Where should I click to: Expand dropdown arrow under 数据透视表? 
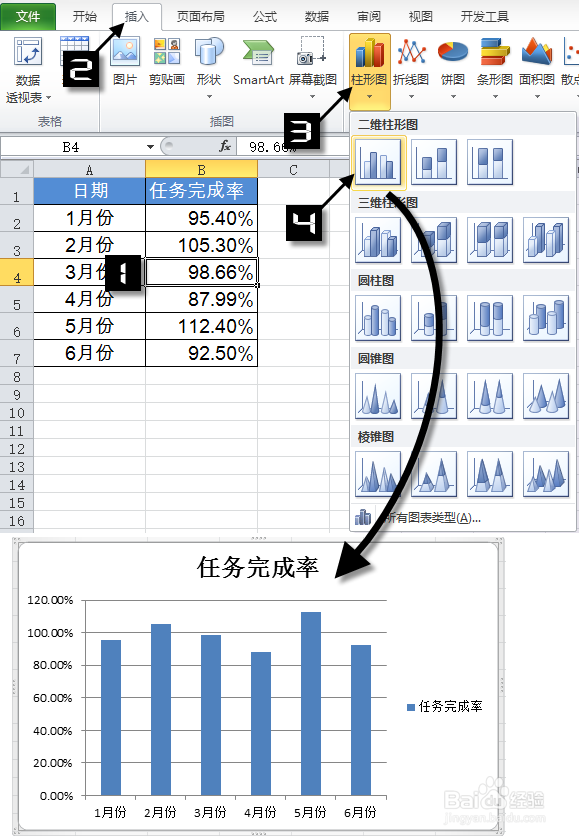(x=48, y=98)
